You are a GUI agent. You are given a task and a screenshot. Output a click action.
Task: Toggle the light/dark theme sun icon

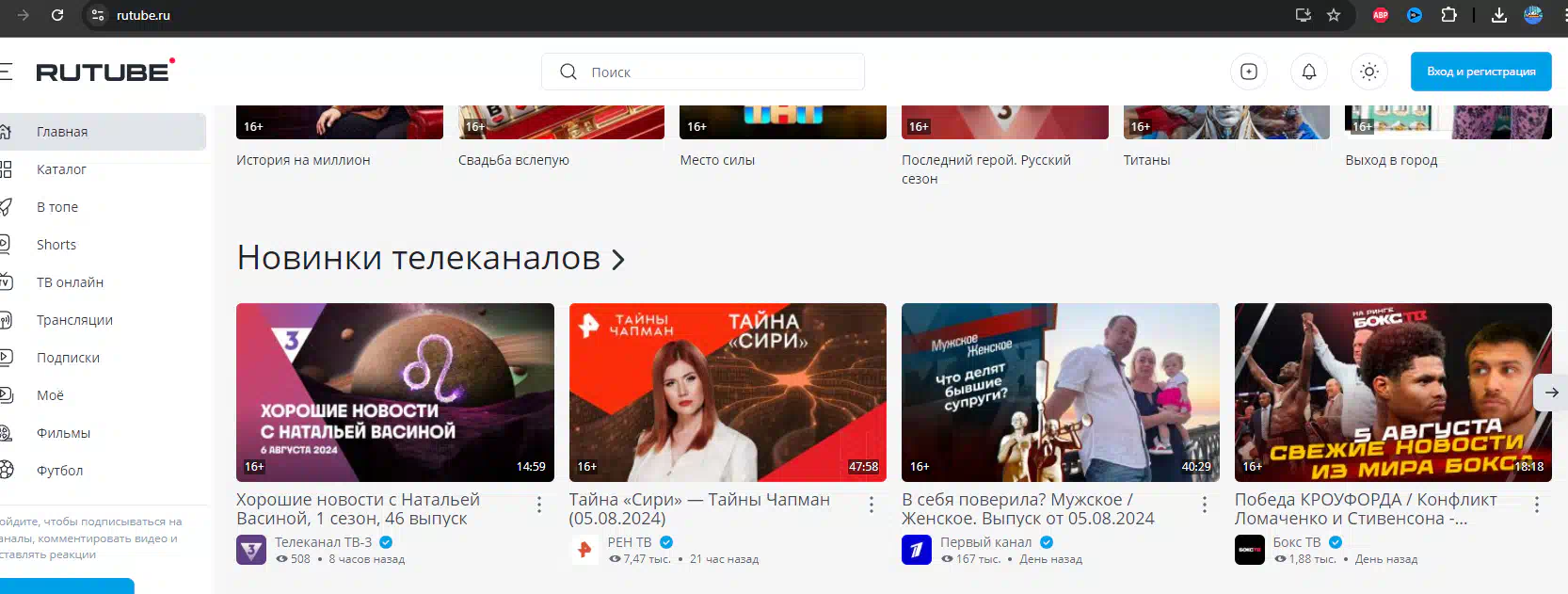[1369, 72]
